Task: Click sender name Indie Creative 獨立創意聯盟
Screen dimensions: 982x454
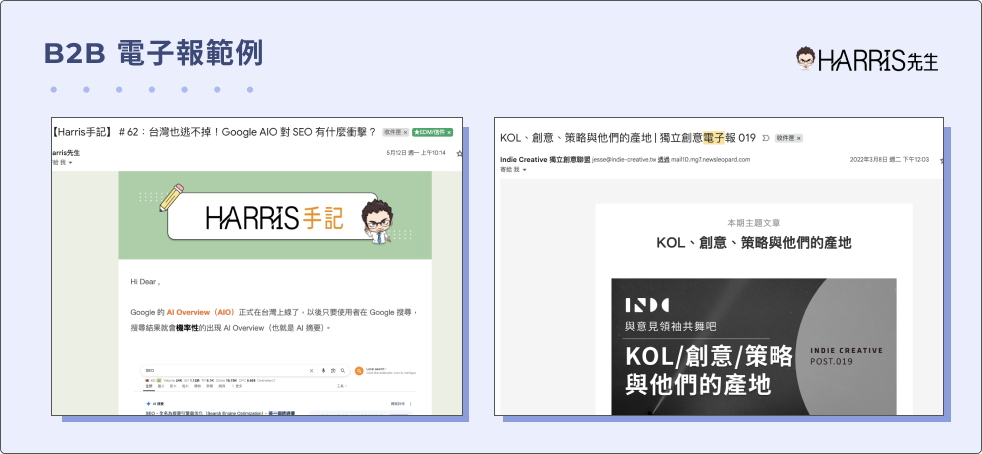Action: (x=545, y=160)
